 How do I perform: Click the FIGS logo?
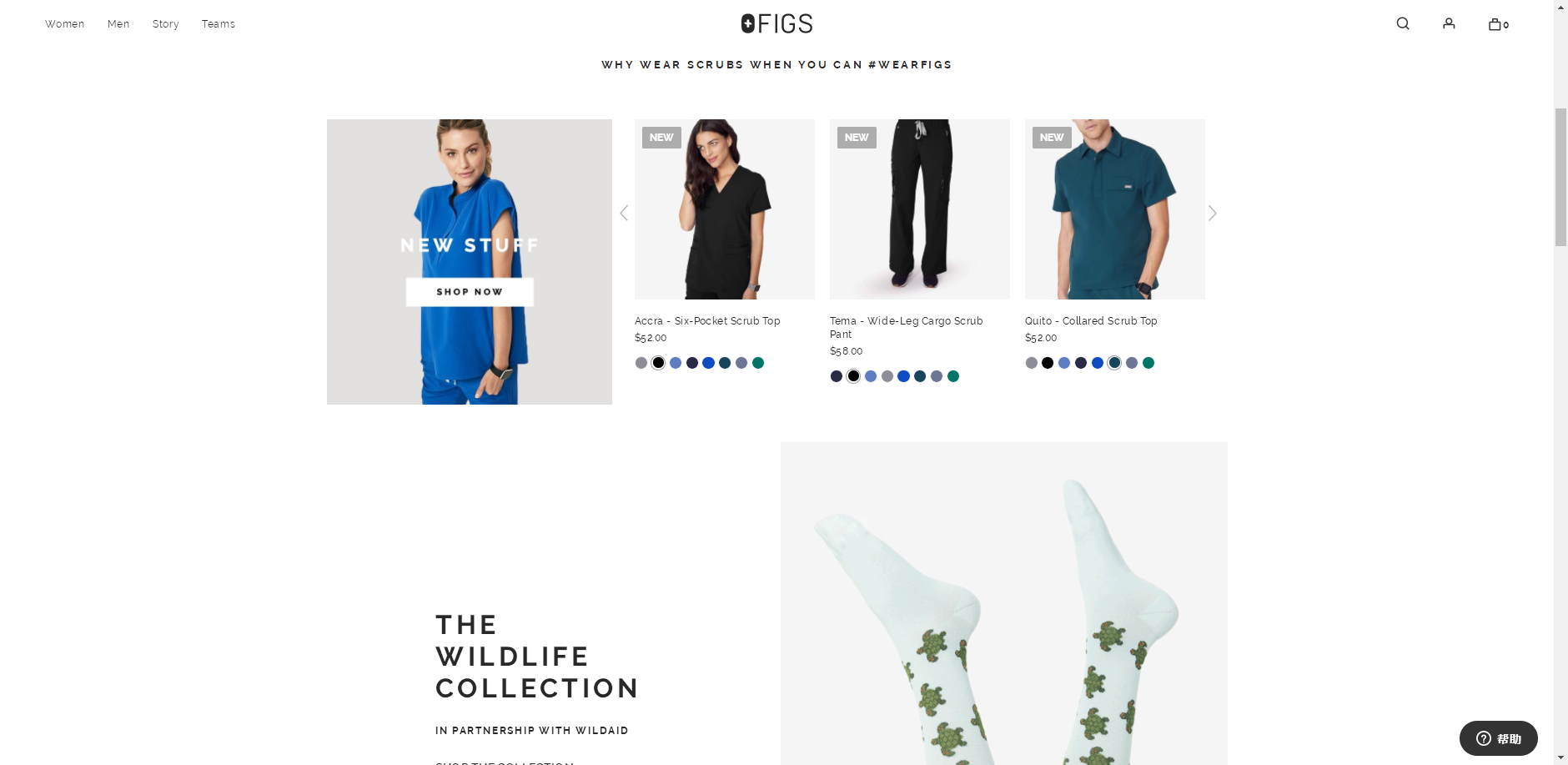point(776,23)
